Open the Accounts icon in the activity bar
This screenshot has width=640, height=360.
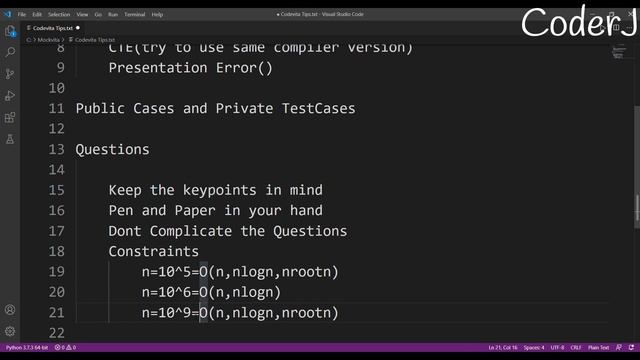click(10, 310)
